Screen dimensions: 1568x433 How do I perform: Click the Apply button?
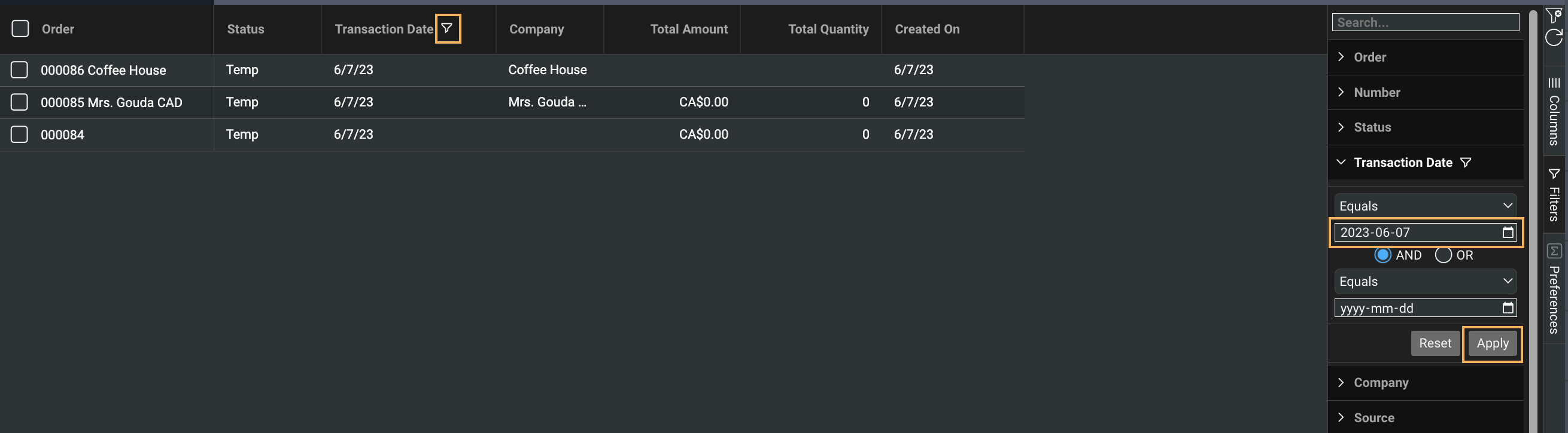(x=1493, y=344)
